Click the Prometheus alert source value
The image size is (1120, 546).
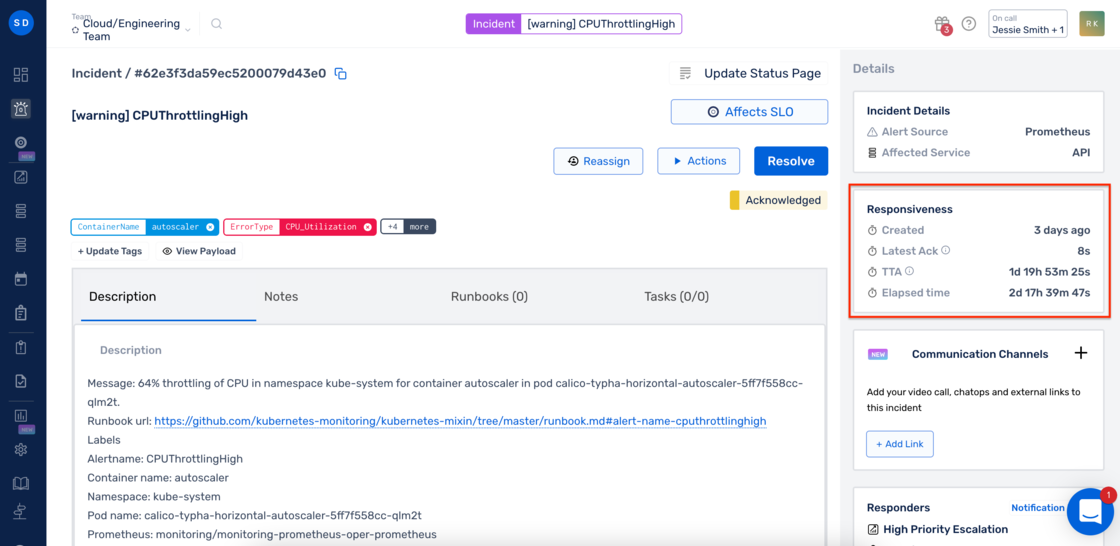pyautogui.click(x=1057, y=131)
